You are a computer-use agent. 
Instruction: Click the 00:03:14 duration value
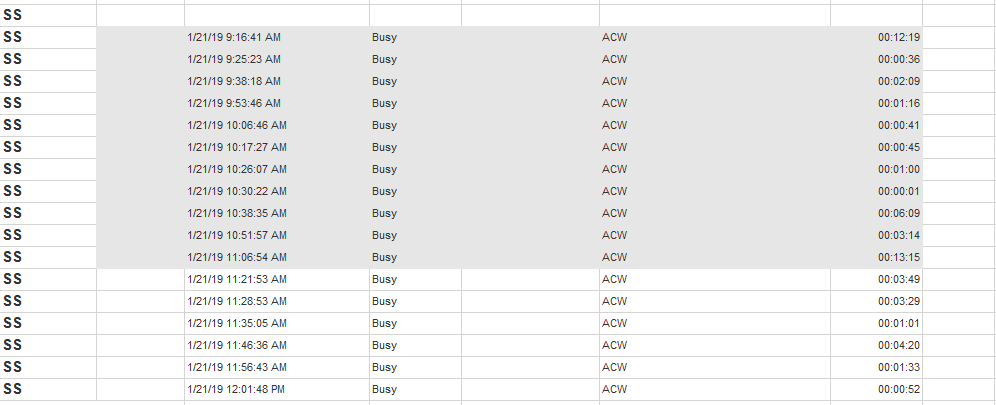tap(899, 235)
